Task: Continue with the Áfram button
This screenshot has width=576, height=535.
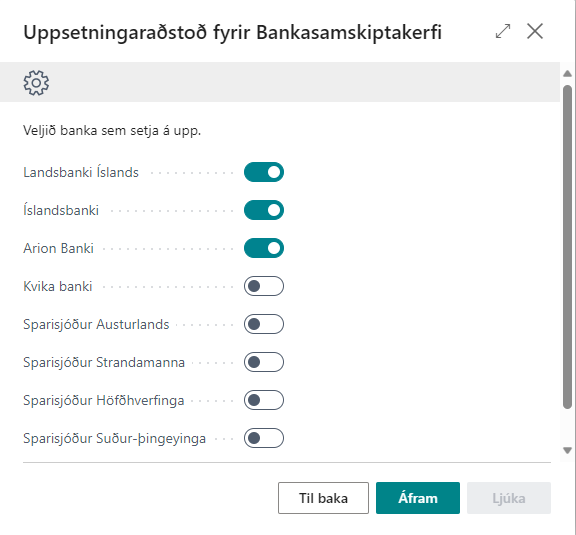Action: 418,498
